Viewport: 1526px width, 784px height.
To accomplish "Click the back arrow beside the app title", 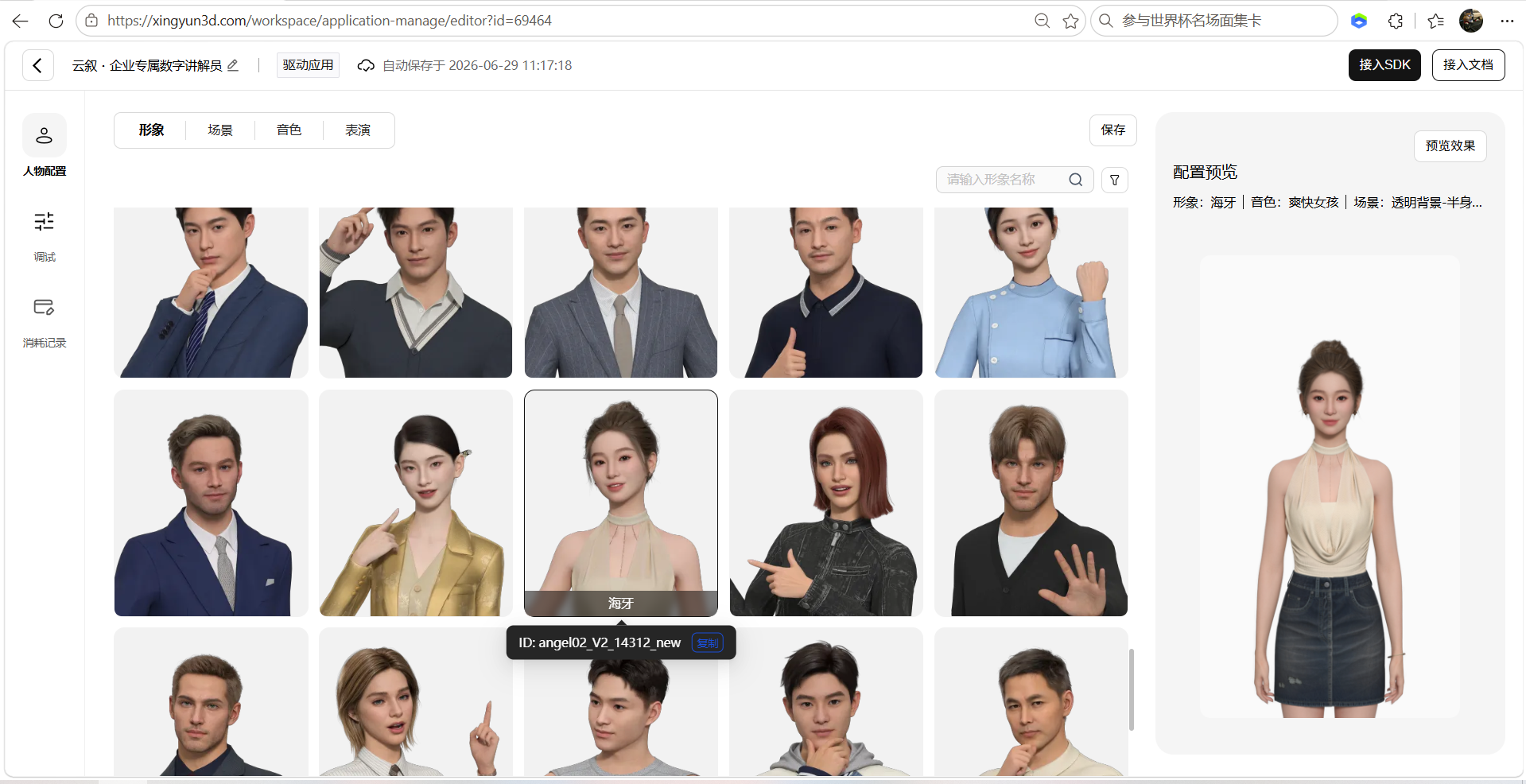I will point(37,65).
